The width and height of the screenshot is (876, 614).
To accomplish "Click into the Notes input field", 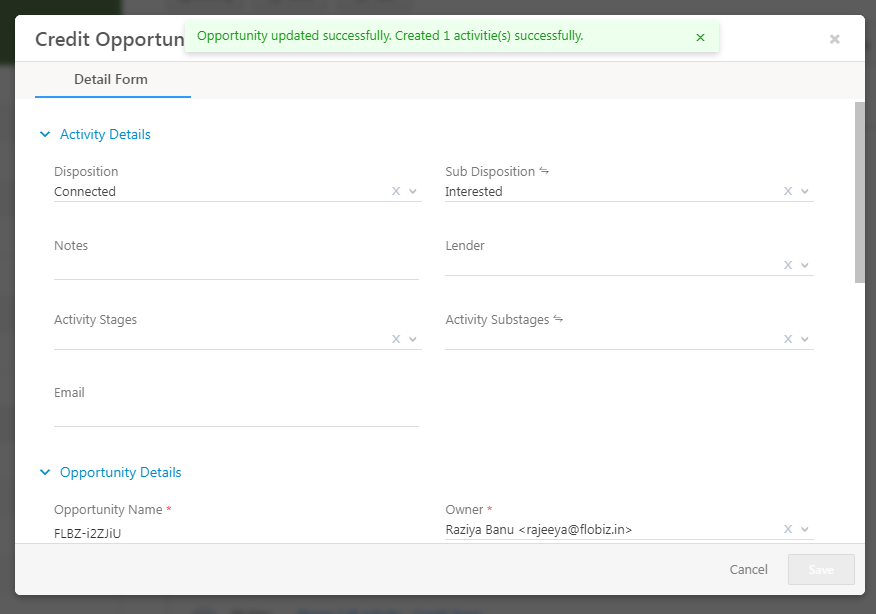I will (x=236, y=267).
